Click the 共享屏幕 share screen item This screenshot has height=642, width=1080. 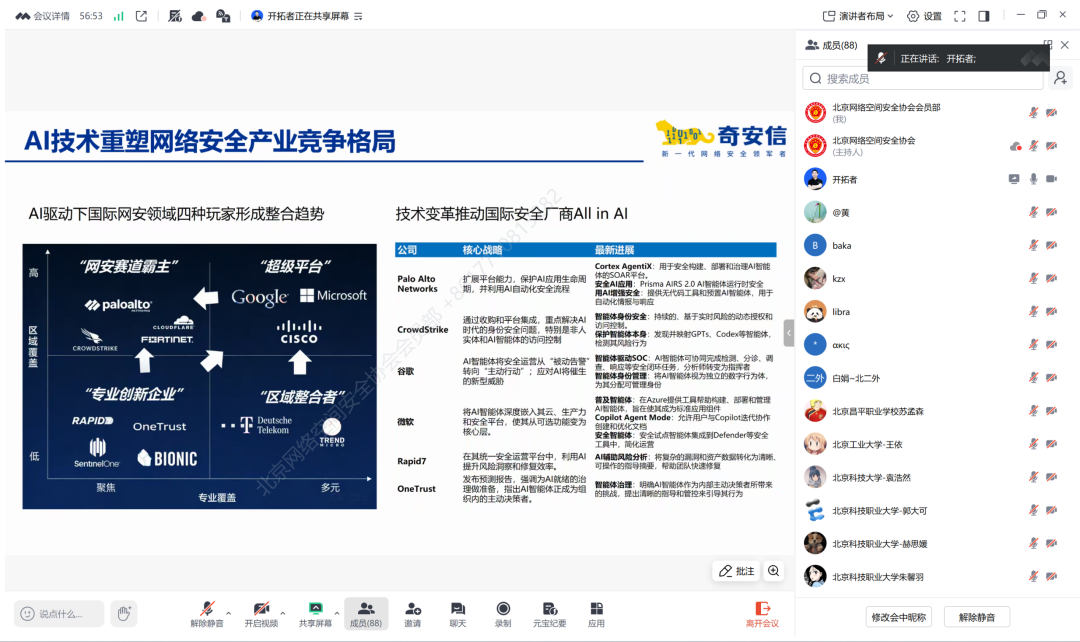316,614
